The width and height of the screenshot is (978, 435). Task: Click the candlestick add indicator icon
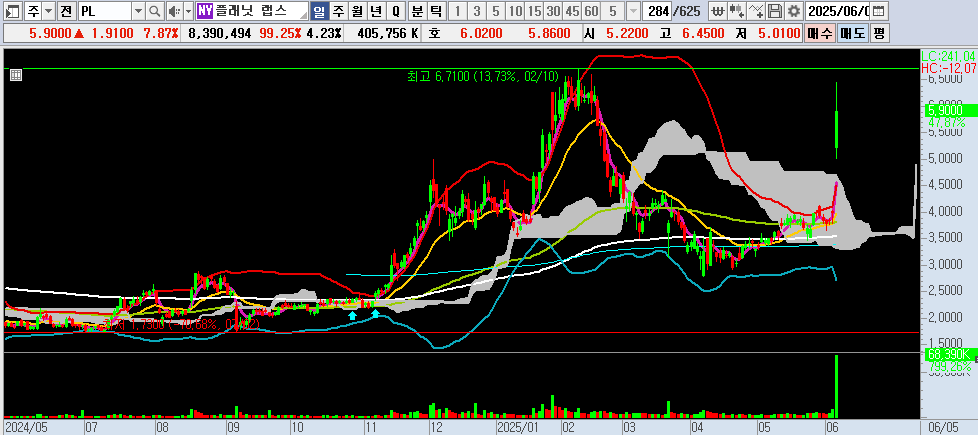tap(737, 11)
